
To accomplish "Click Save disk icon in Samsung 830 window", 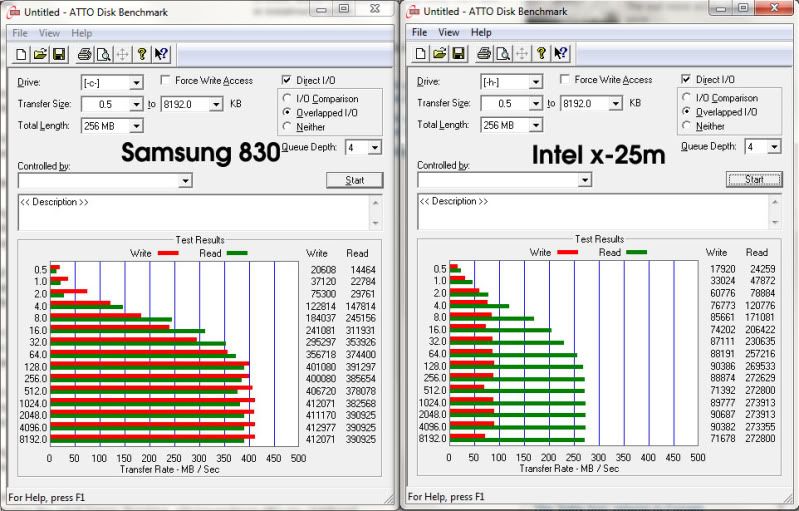I will click(x=59, y=54).
